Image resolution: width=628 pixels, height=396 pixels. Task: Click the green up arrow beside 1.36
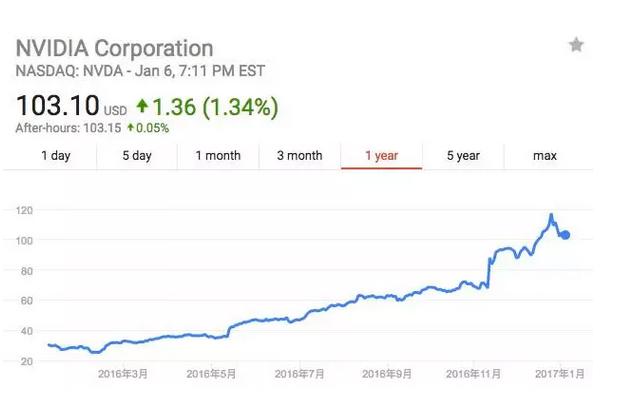coord(142,106)
